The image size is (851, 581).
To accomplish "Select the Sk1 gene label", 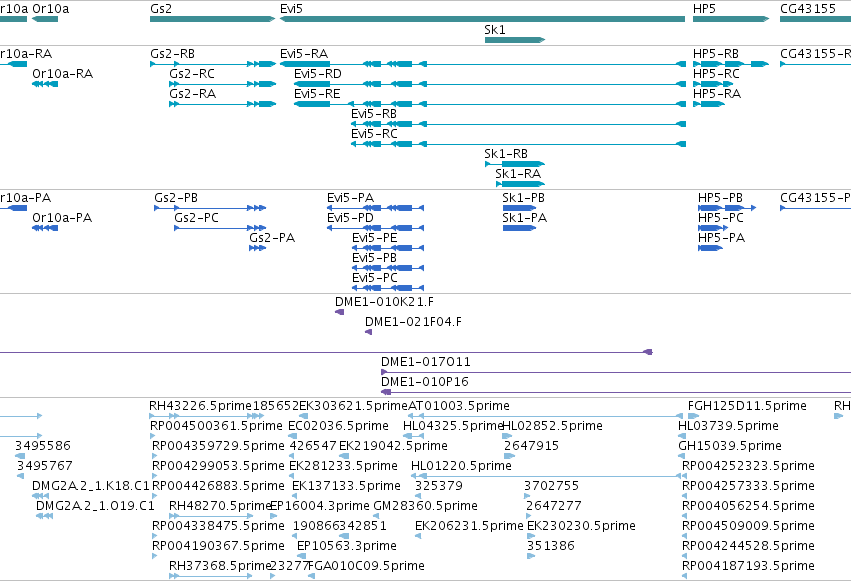I will click(x=495, y=29).
